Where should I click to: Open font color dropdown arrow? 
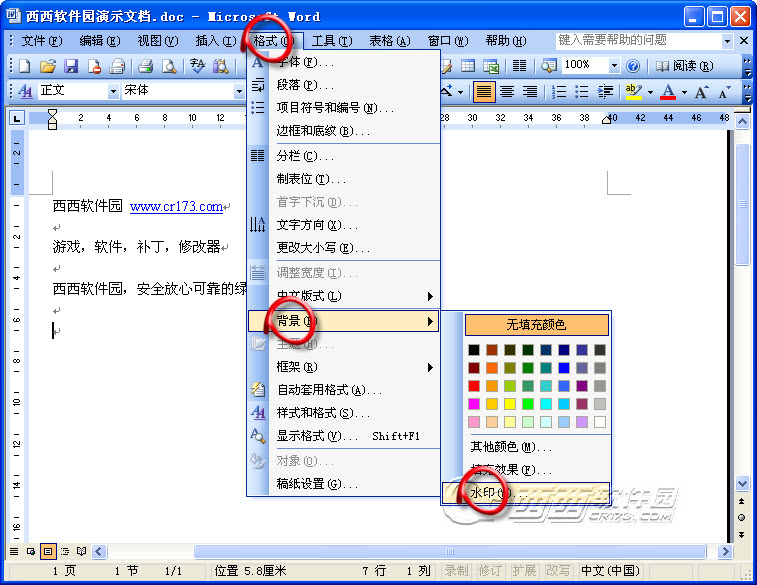click(684, 92)
